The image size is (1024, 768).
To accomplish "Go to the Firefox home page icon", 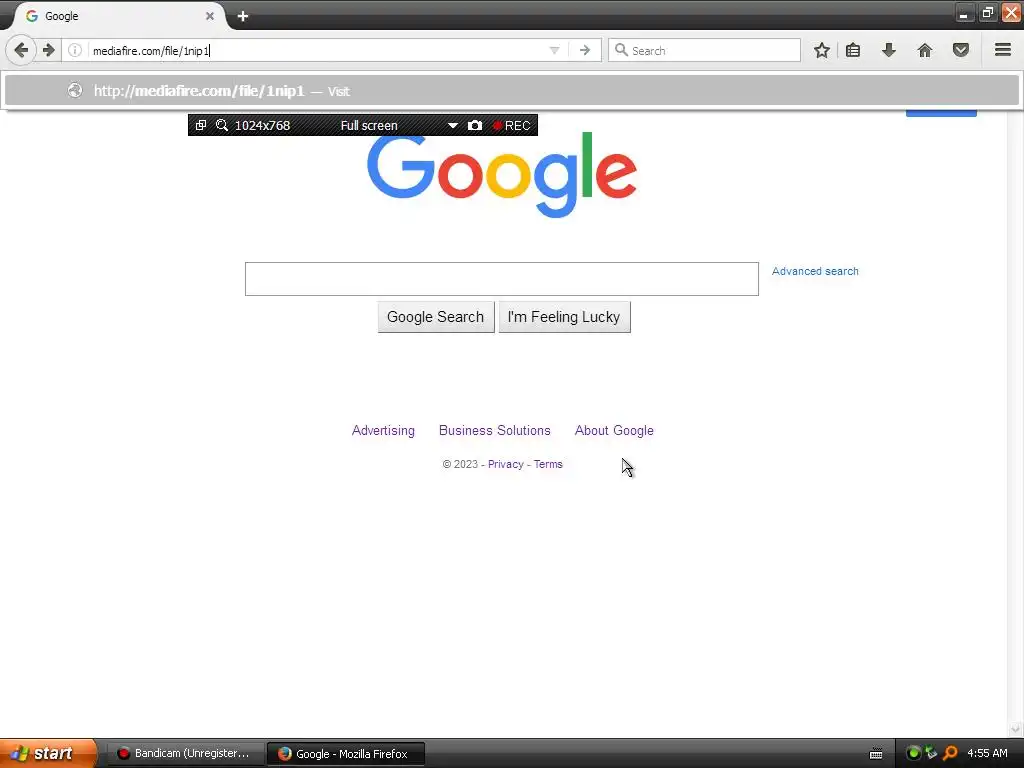I will click(925, 50).
